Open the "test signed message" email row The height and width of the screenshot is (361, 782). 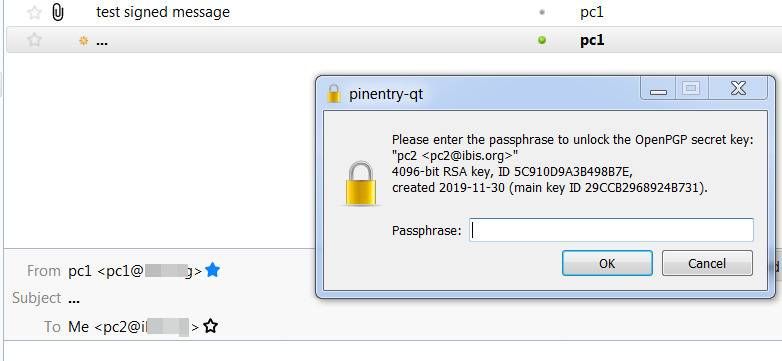pos(391,12)
